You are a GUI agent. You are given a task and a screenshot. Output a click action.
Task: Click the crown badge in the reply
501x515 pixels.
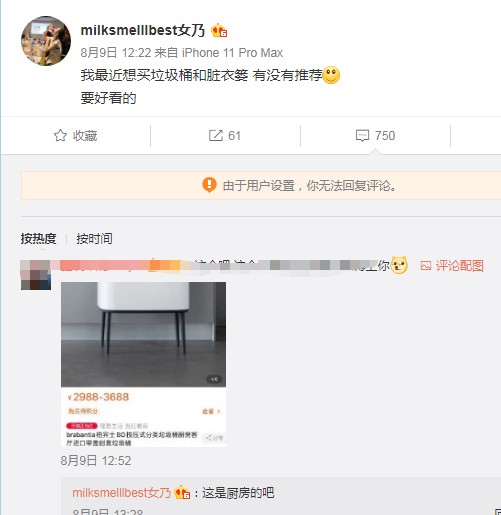tap(182, 492)
